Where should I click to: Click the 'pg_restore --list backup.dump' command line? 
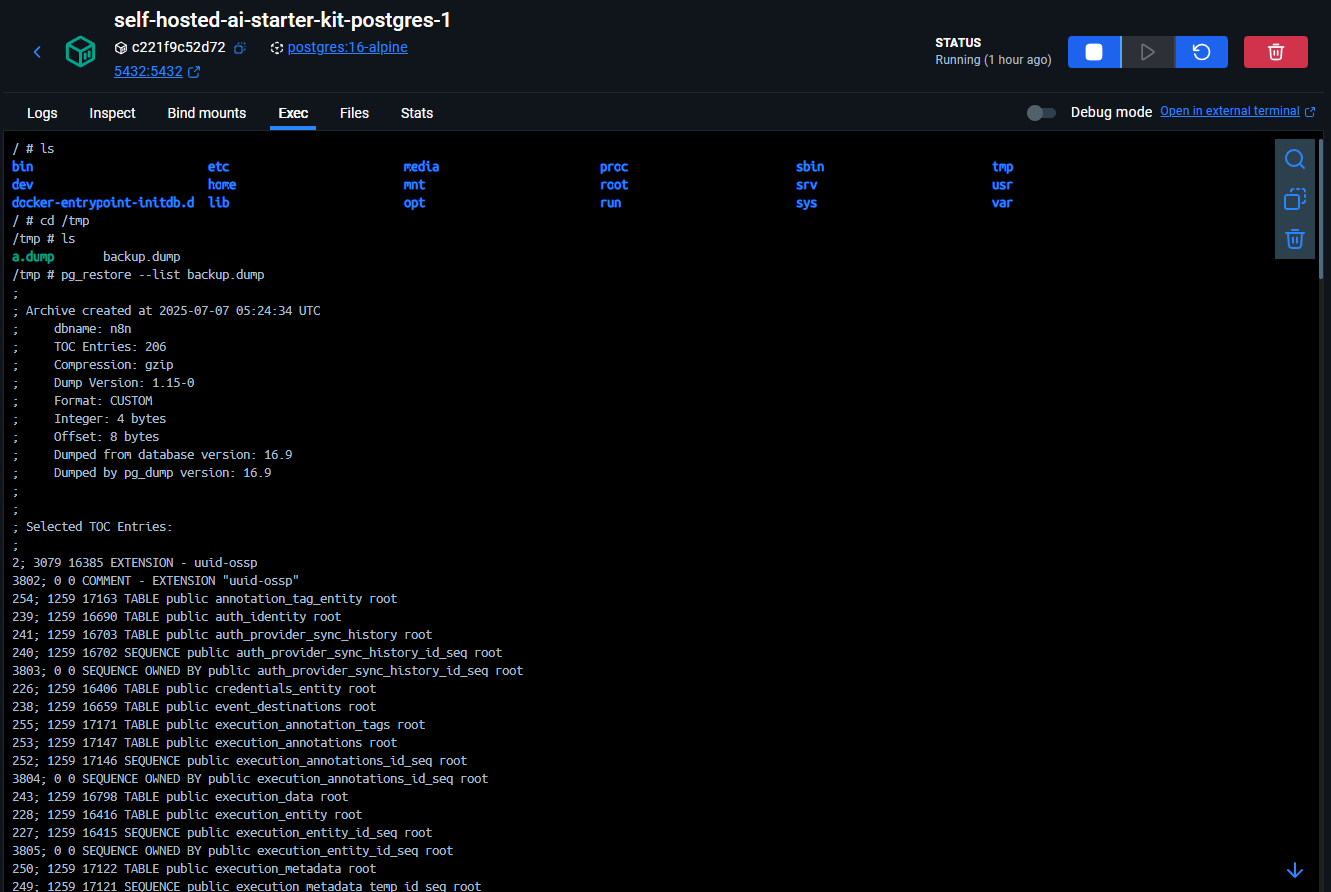(x=162, y=275)
